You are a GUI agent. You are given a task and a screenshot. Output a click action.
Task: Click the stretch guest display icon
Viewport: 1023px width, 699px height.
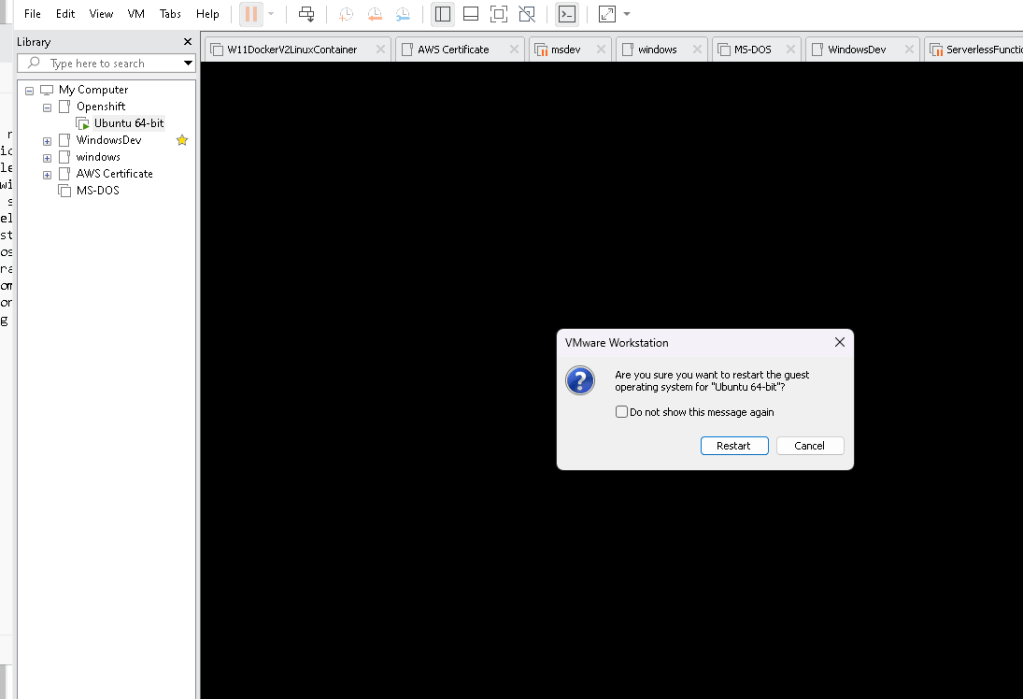(607, 14)
